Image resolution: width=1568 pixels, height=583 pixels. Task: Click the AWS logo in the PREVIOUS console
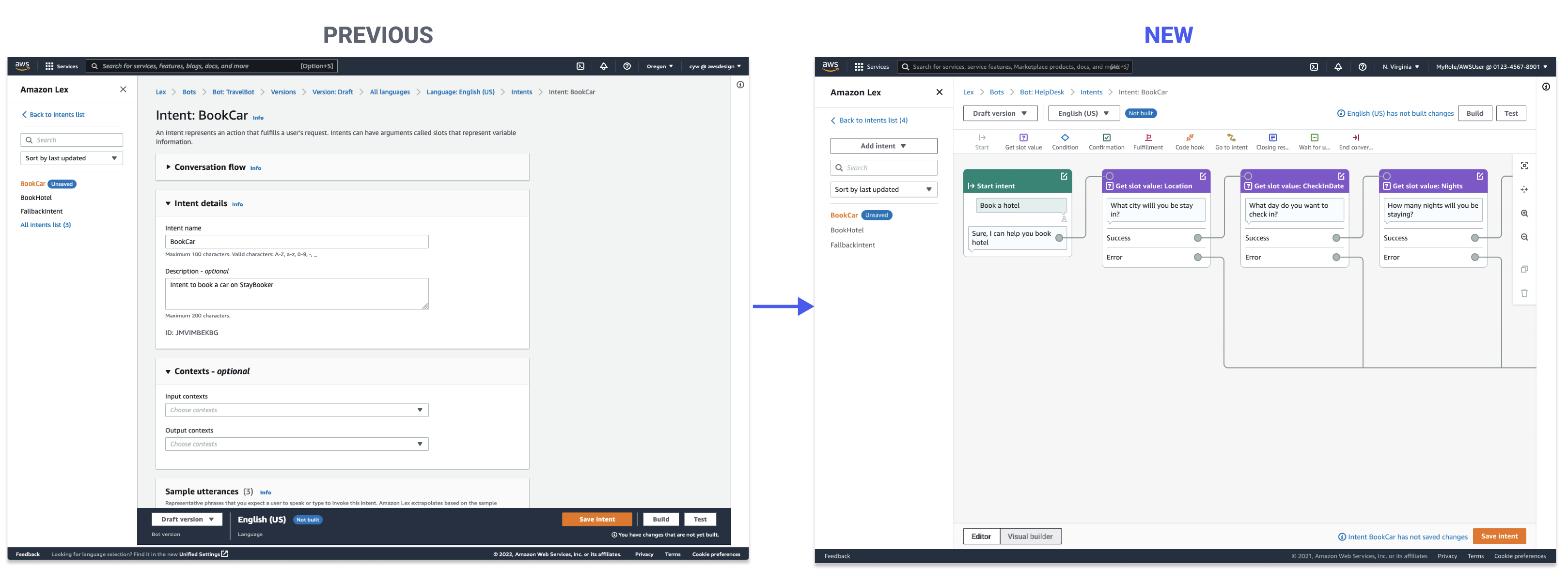point(22,66)
